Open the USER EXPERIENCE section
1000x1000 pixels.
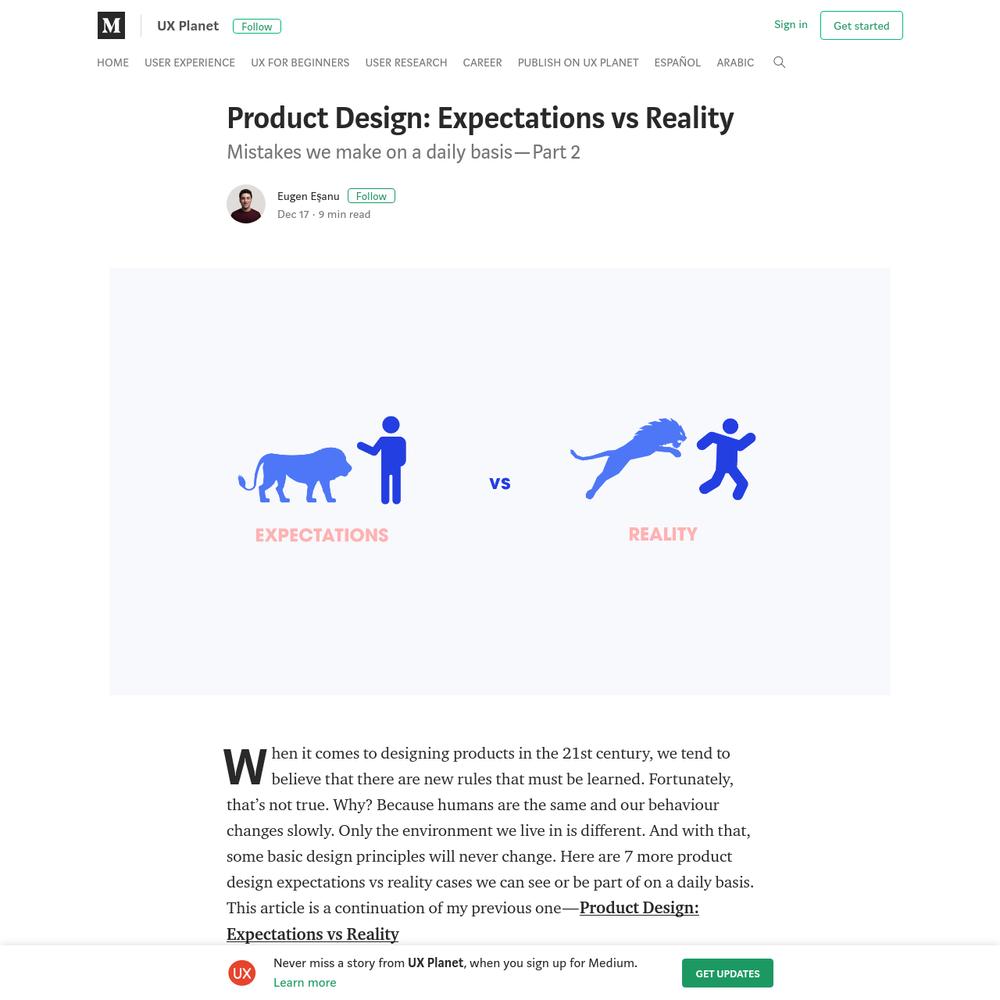click(189, 62)
